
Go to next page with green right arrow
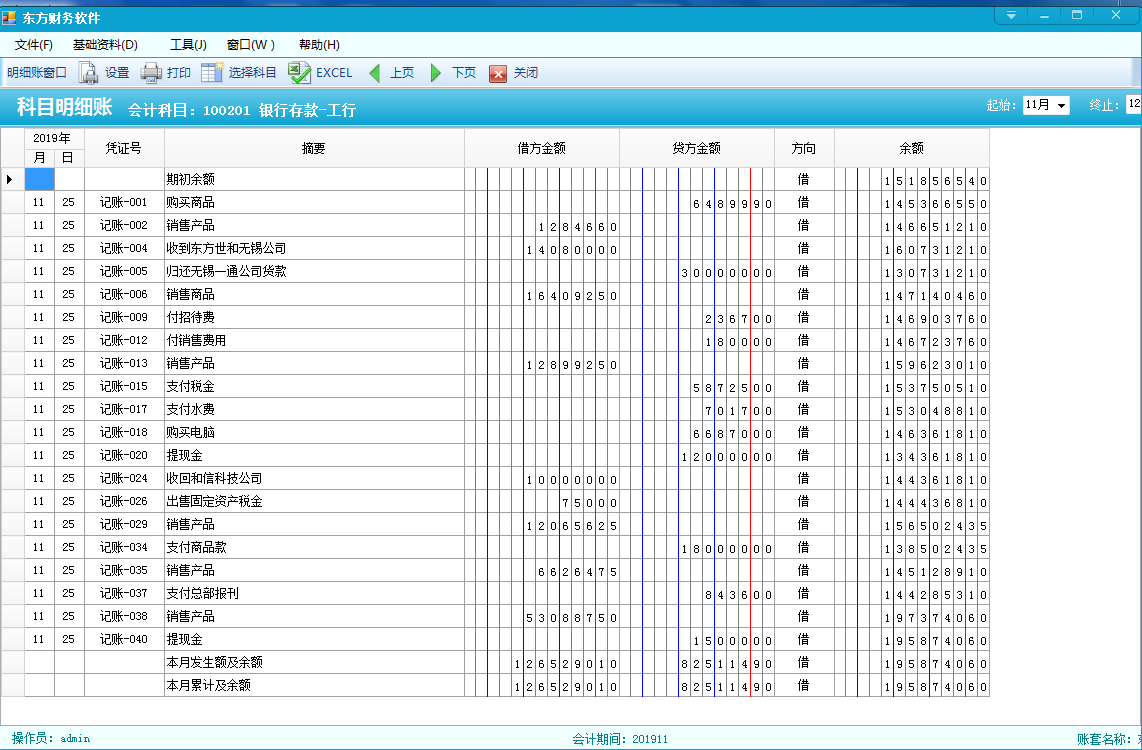point(436,73)
